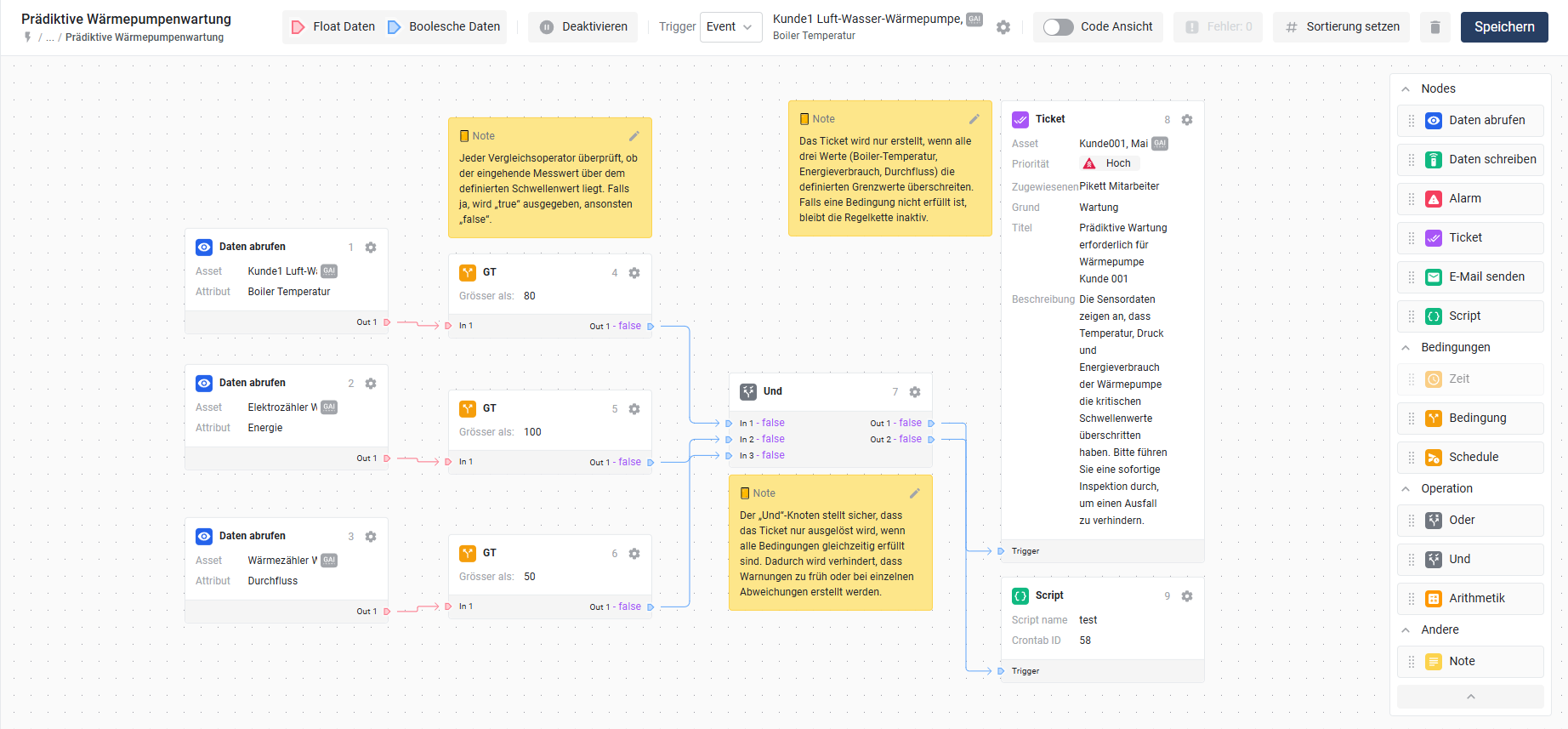Open settings gear of Ticket node
1568x729 pixels.
[1187, 120]
